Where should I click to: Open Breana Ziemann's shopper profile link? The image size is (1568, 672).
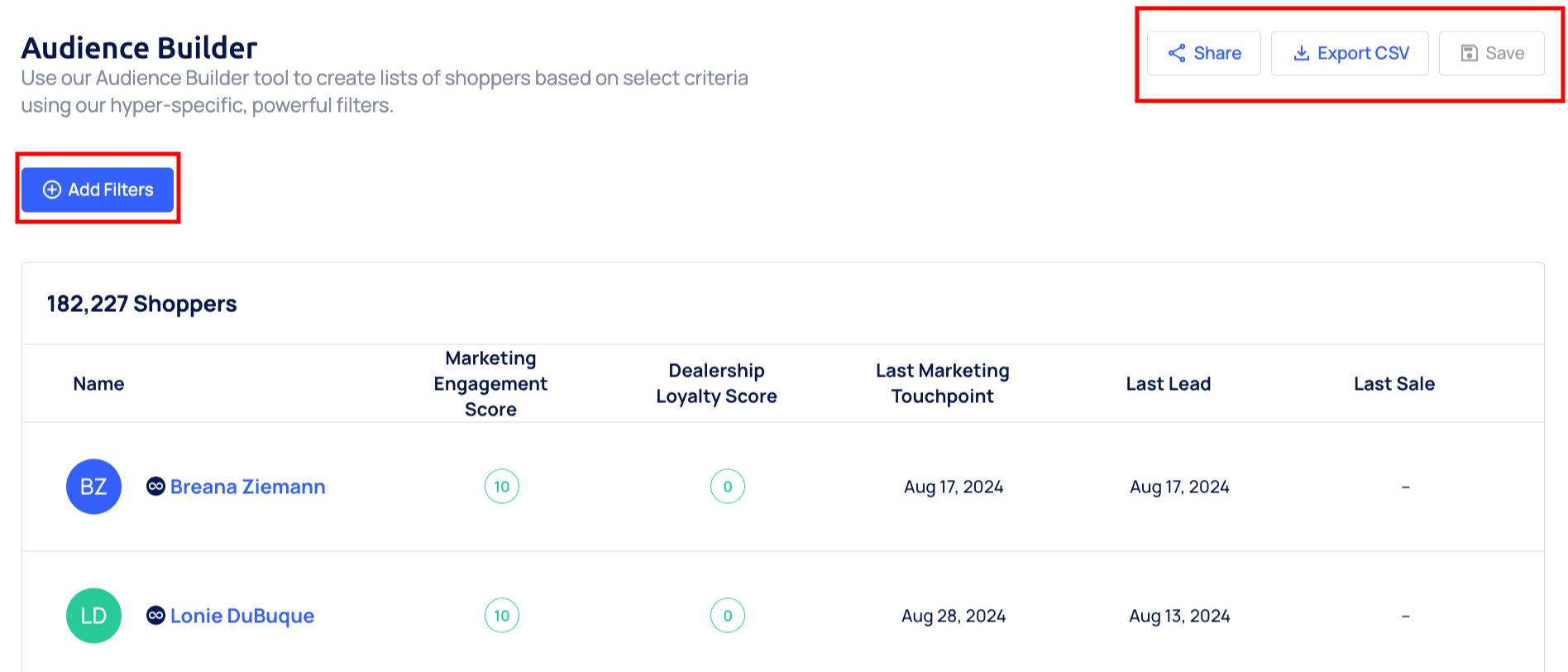[x=247, y=487]
